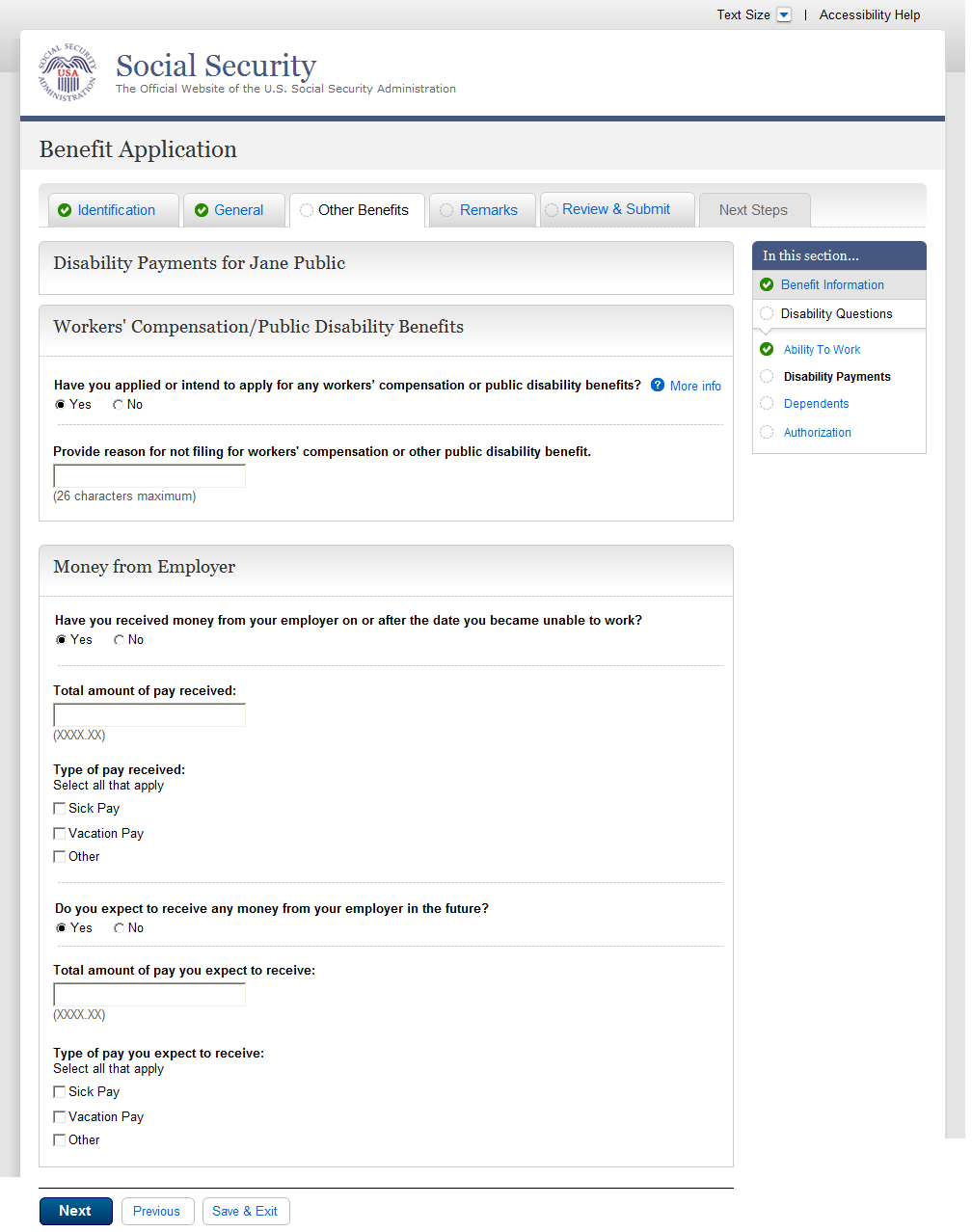Click the Save & Exit button

[245, 1211]
